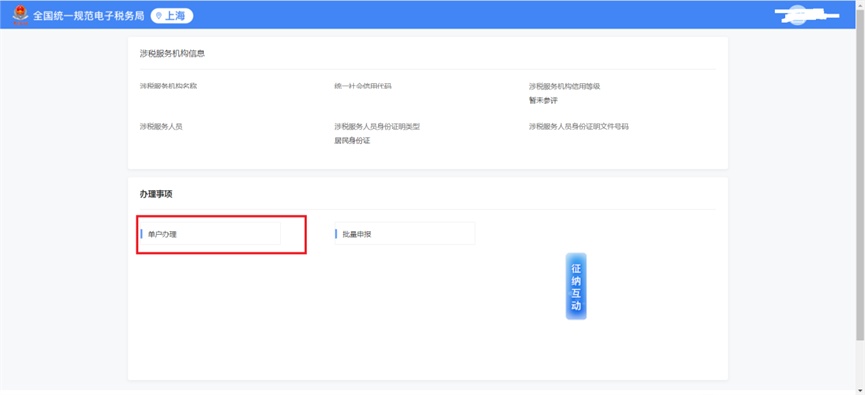
Task: Click the 办理事项 section heading
Action: point(156,194)
